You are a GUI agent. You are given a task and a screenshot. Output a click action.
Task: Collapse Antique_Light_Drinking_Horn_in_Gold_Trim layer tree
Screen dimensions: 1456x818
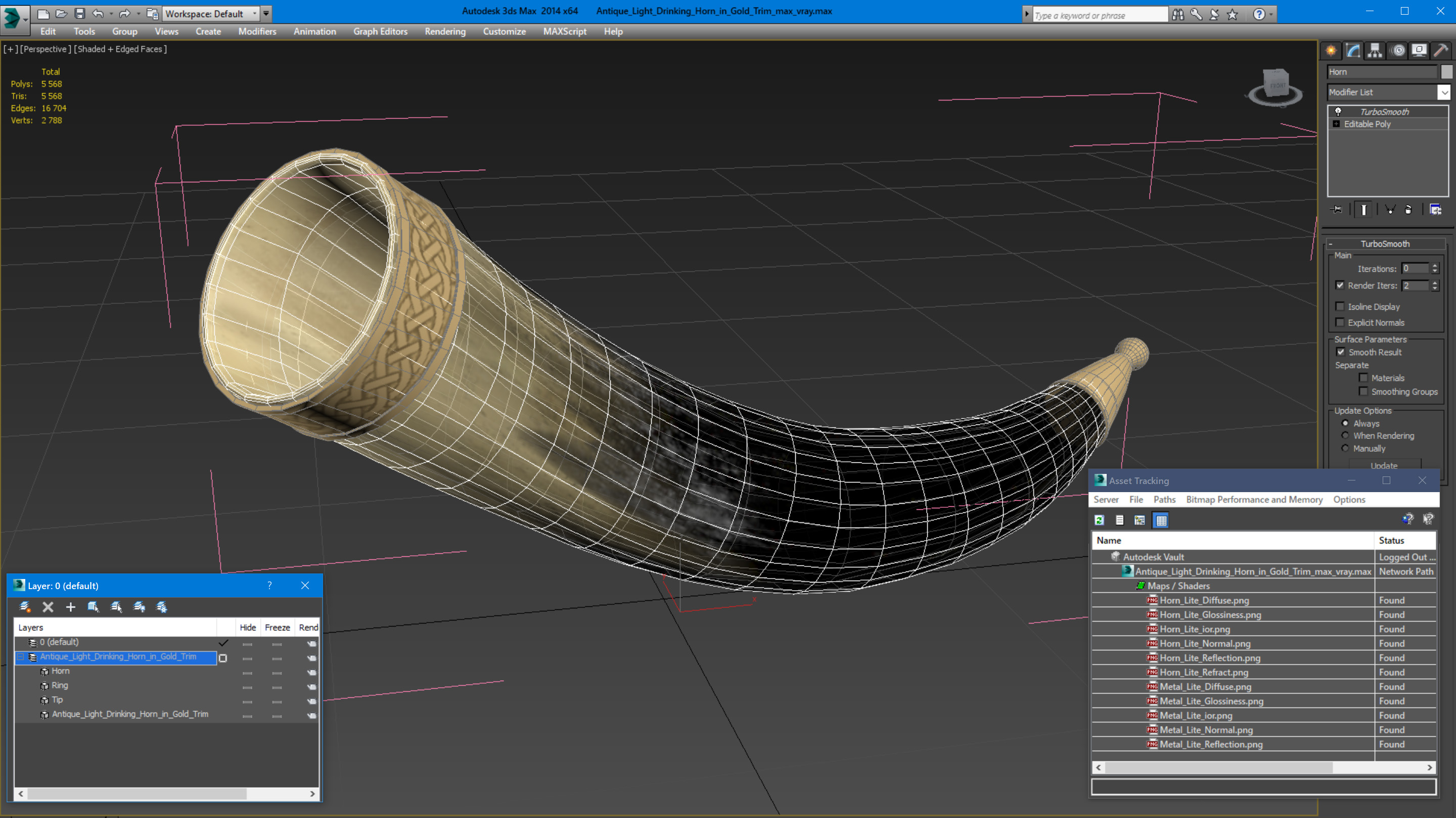[x=21, y=657]
